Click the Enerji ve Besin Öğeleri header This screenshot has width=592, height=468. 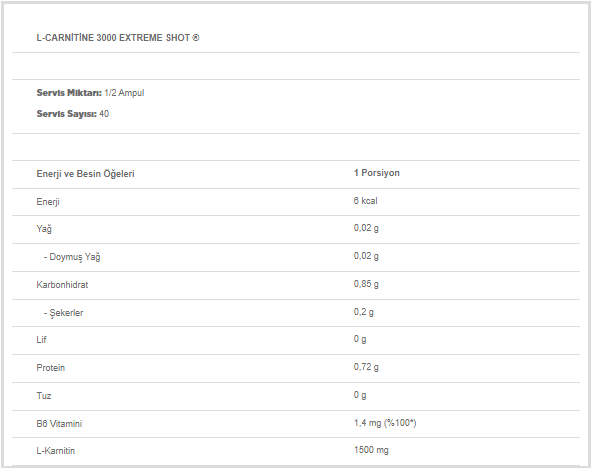pos(85,174)
